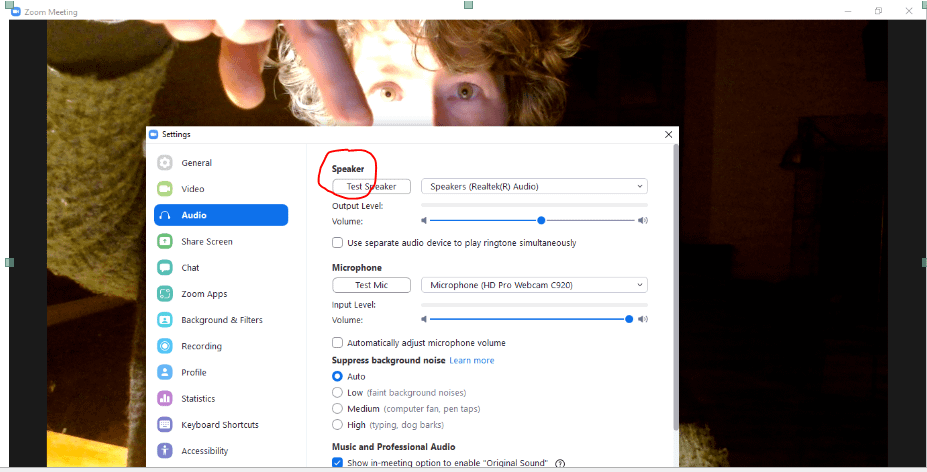The width and height of the screenshot is (927, 472).
Task: Select Medium noise suppression
Action: point(338,409)
